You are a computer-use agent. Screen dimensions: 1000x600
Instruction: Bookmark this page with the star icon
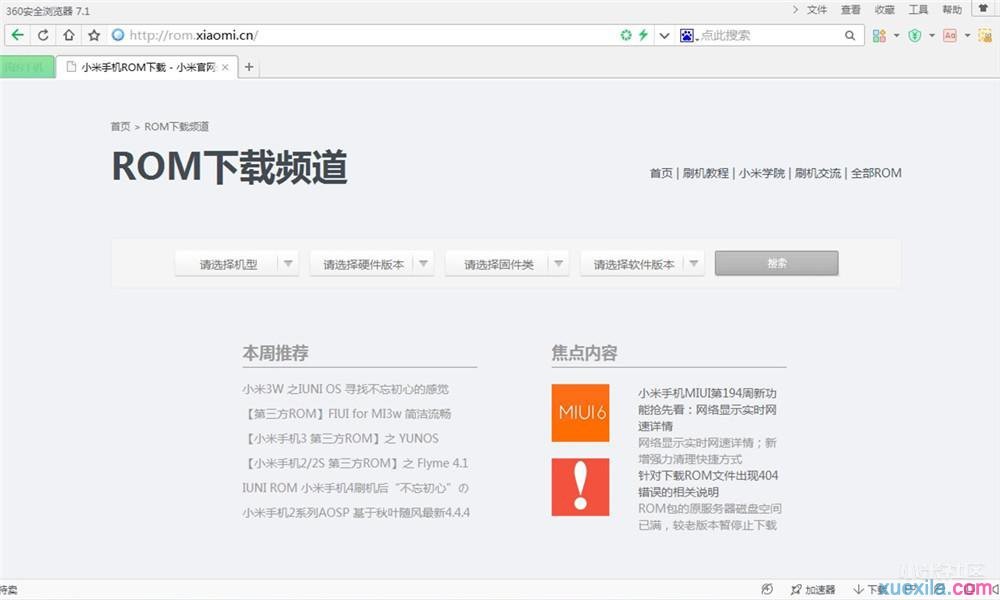pyautogui.click(x=94, y=35)
